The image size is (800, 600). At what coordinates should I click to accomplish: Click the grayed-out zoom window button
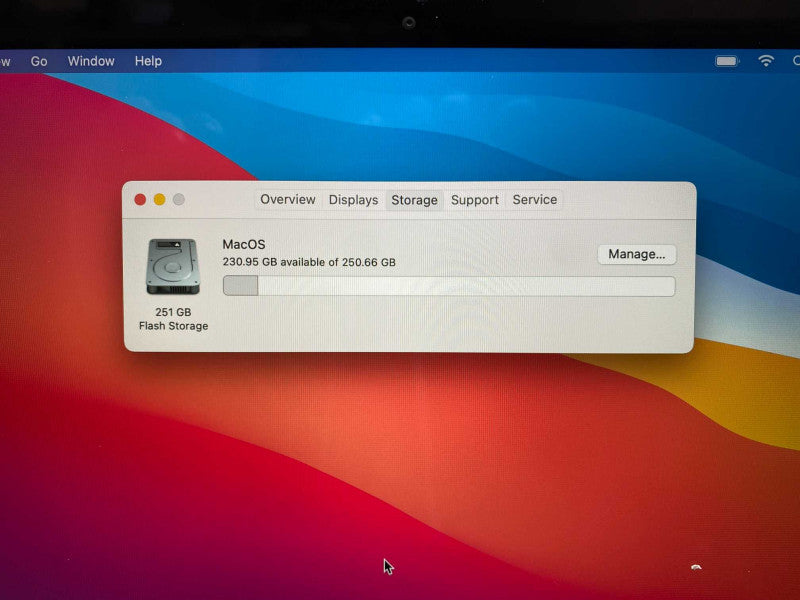179,199
